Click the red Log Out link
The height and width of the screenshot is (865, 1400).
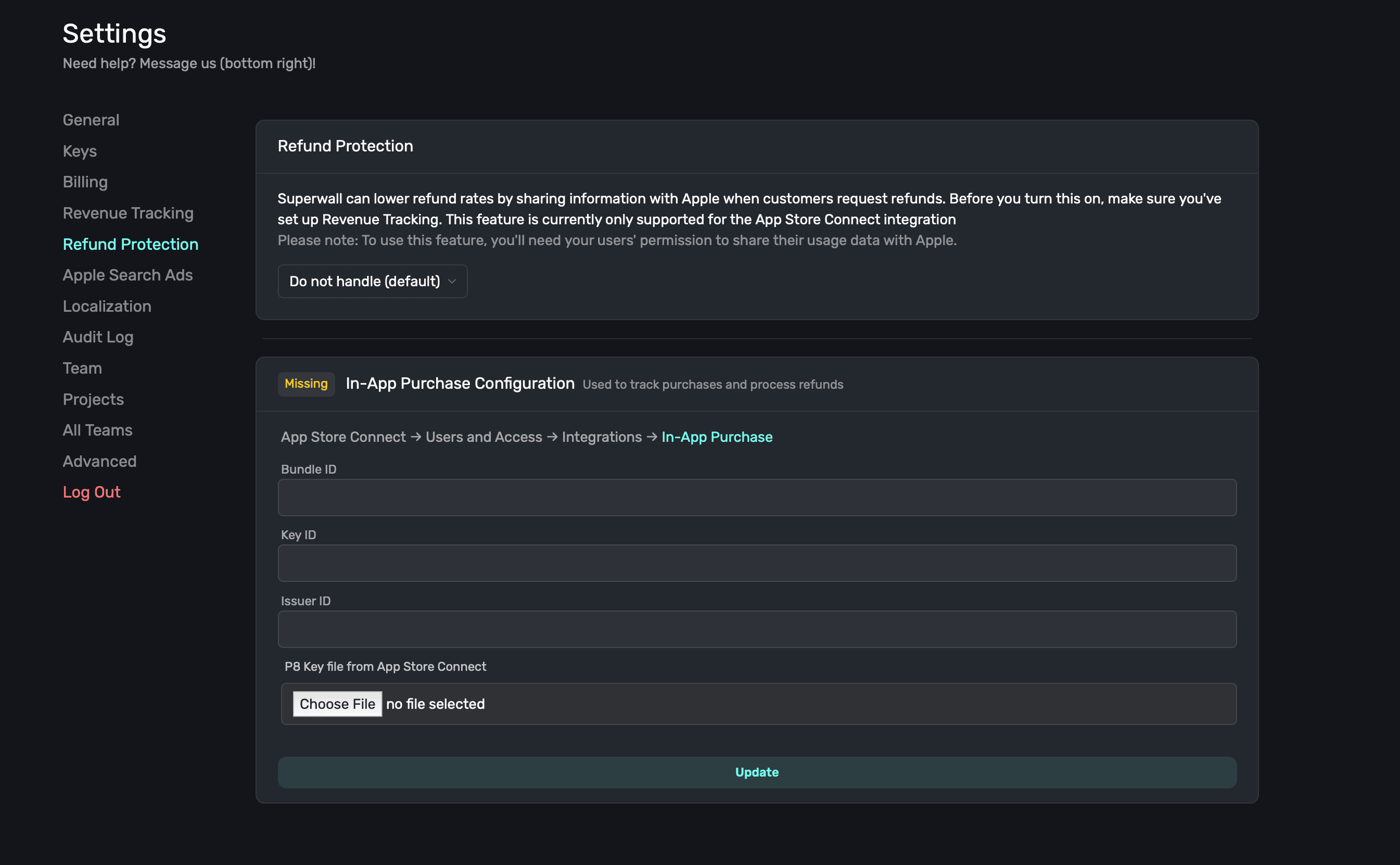click(92, 492)
